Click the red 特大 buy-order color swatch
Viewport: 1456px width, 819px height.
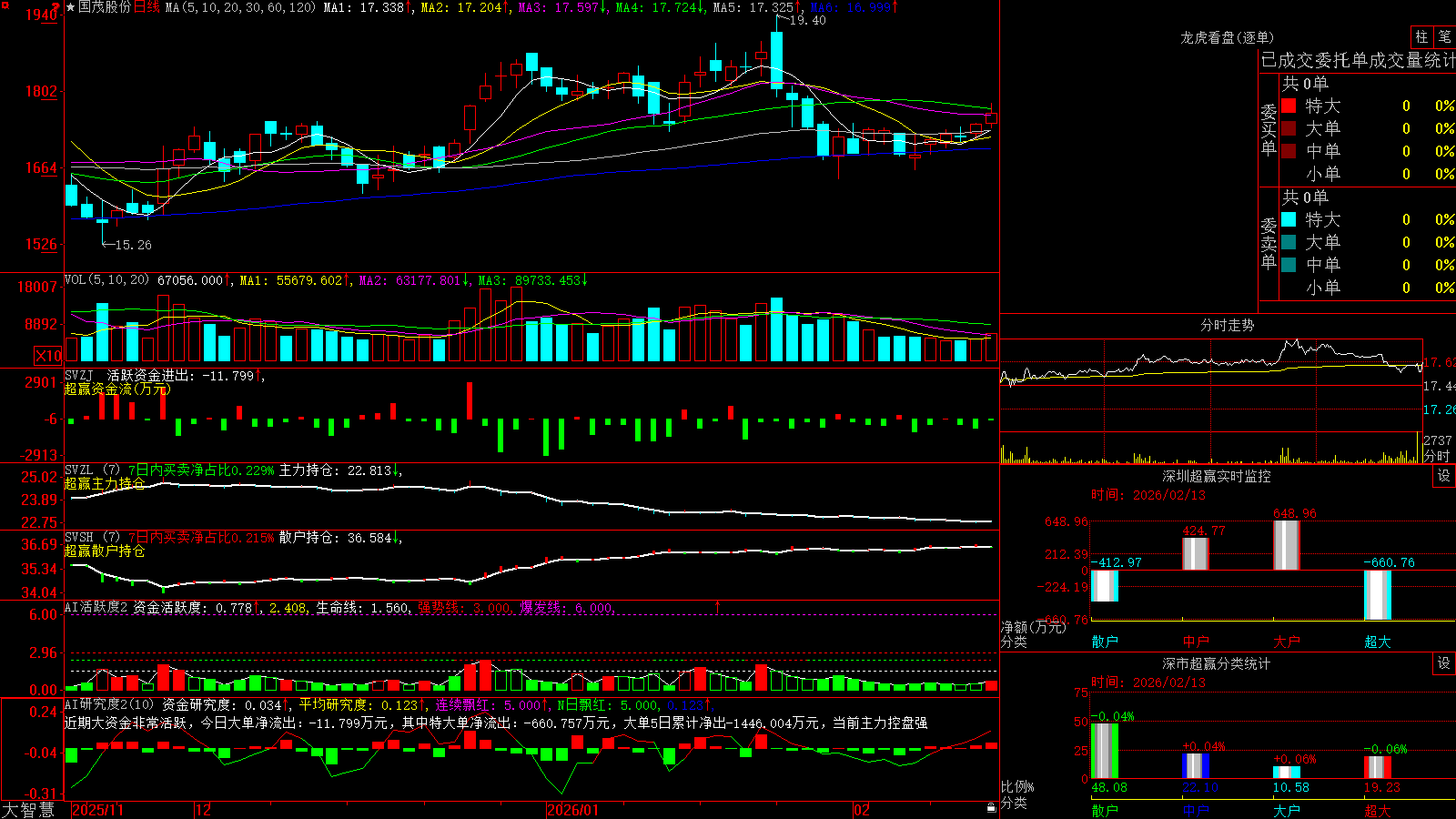(x=1289, y=106)
